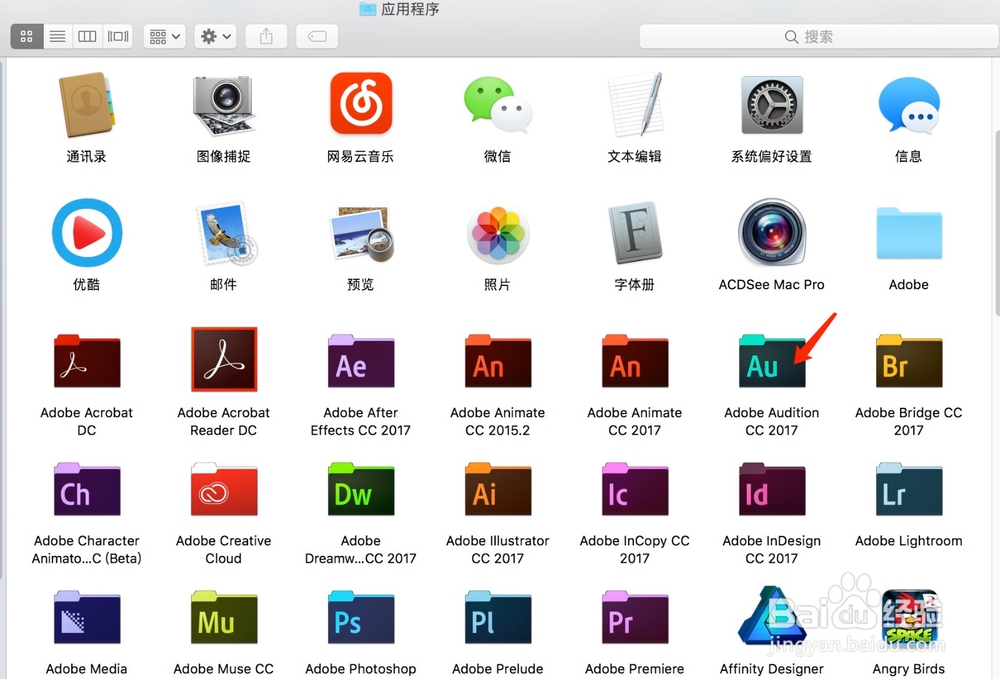Select the Angry Birds Space app
This screenshot has width=1000, height=679.
909,617
